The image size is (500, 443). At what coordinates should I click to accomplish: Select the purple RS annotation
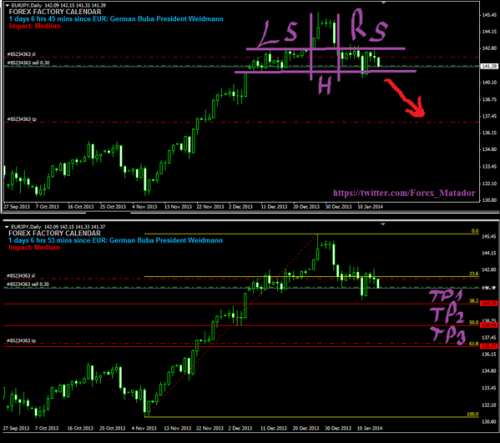coord(369,26)
